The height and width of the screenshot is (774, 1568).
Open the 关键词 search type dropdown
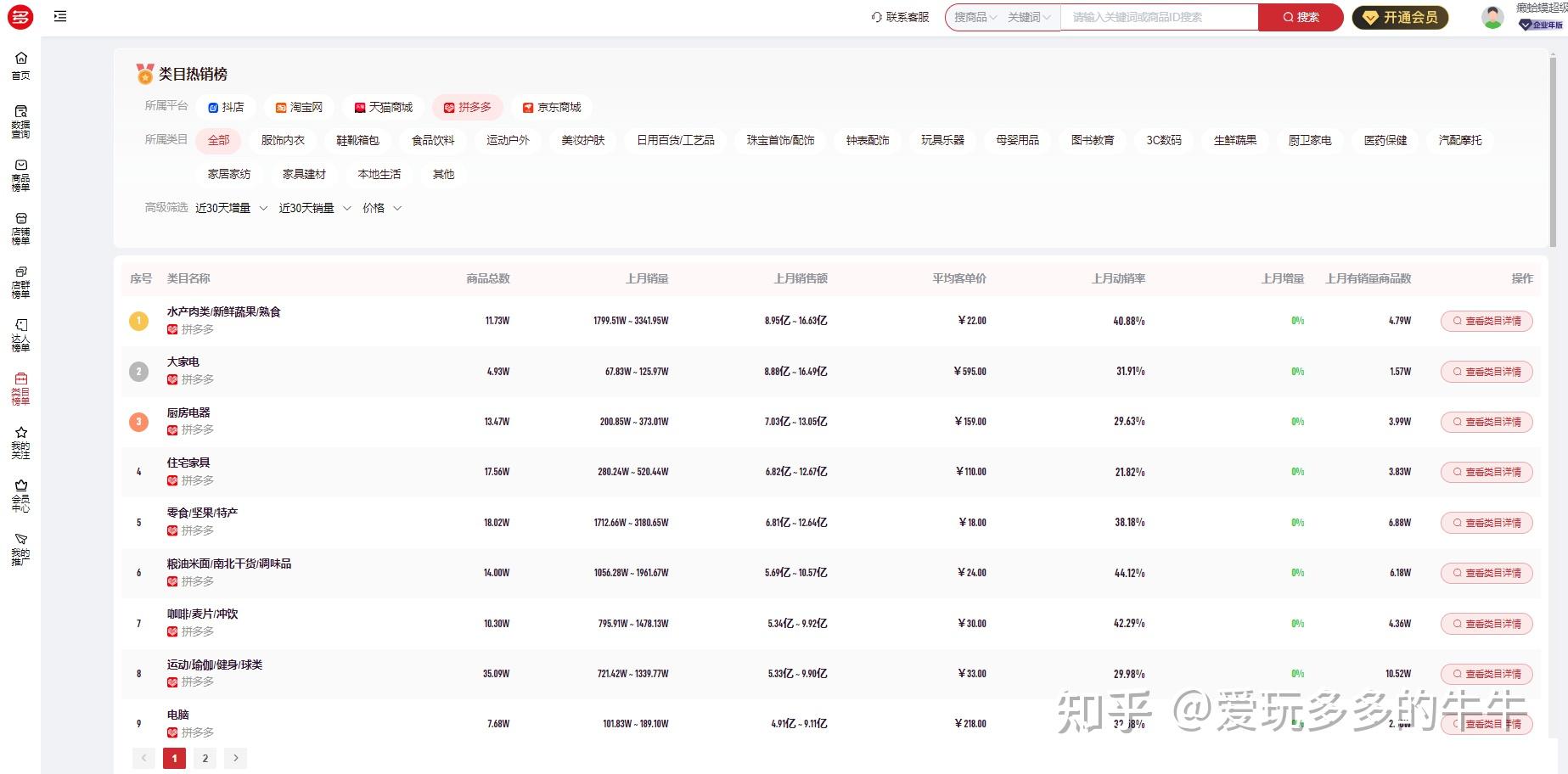point(1025,16)
